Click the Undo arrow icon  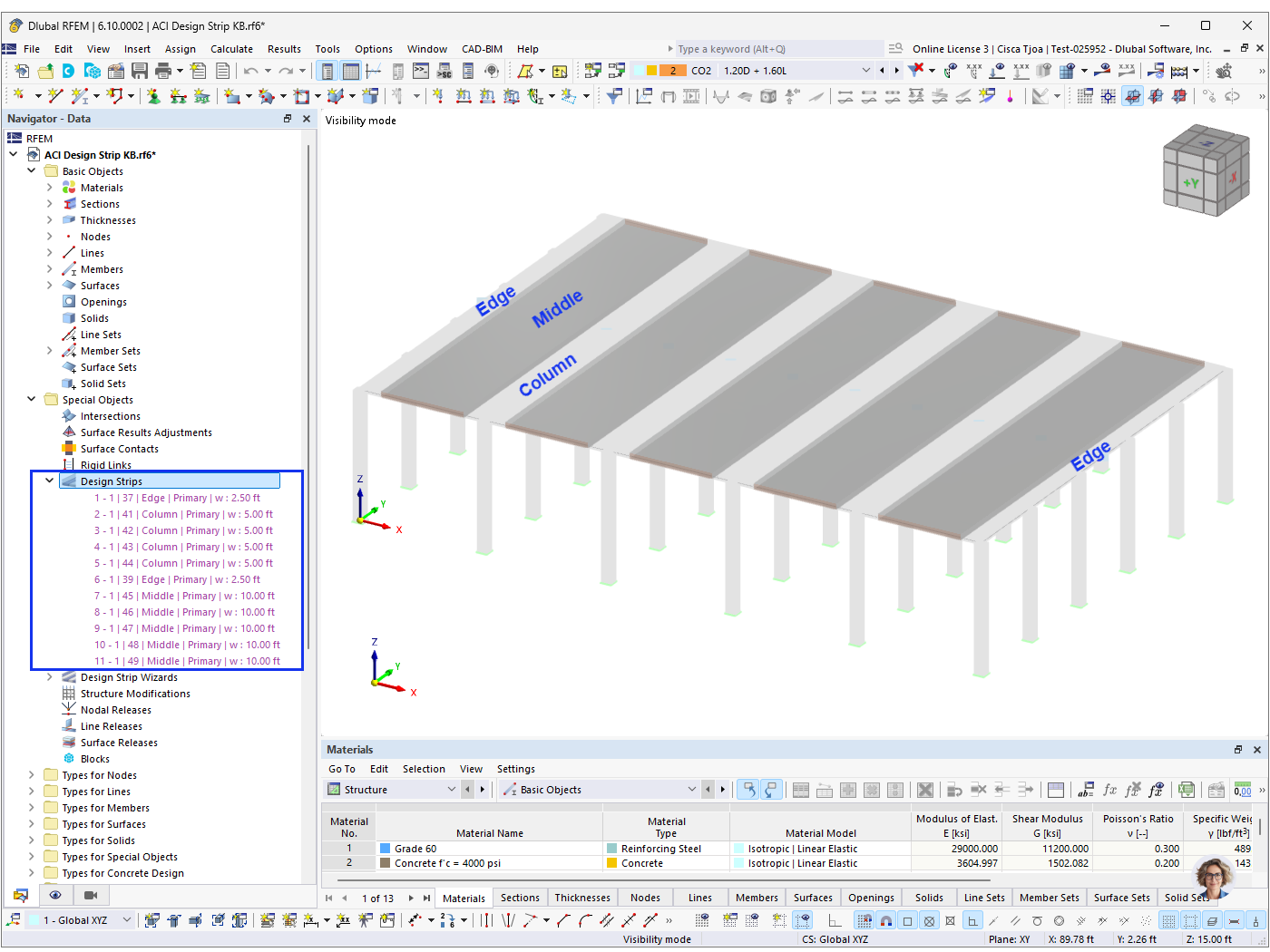pyautogui.click(x=249, y=70)
